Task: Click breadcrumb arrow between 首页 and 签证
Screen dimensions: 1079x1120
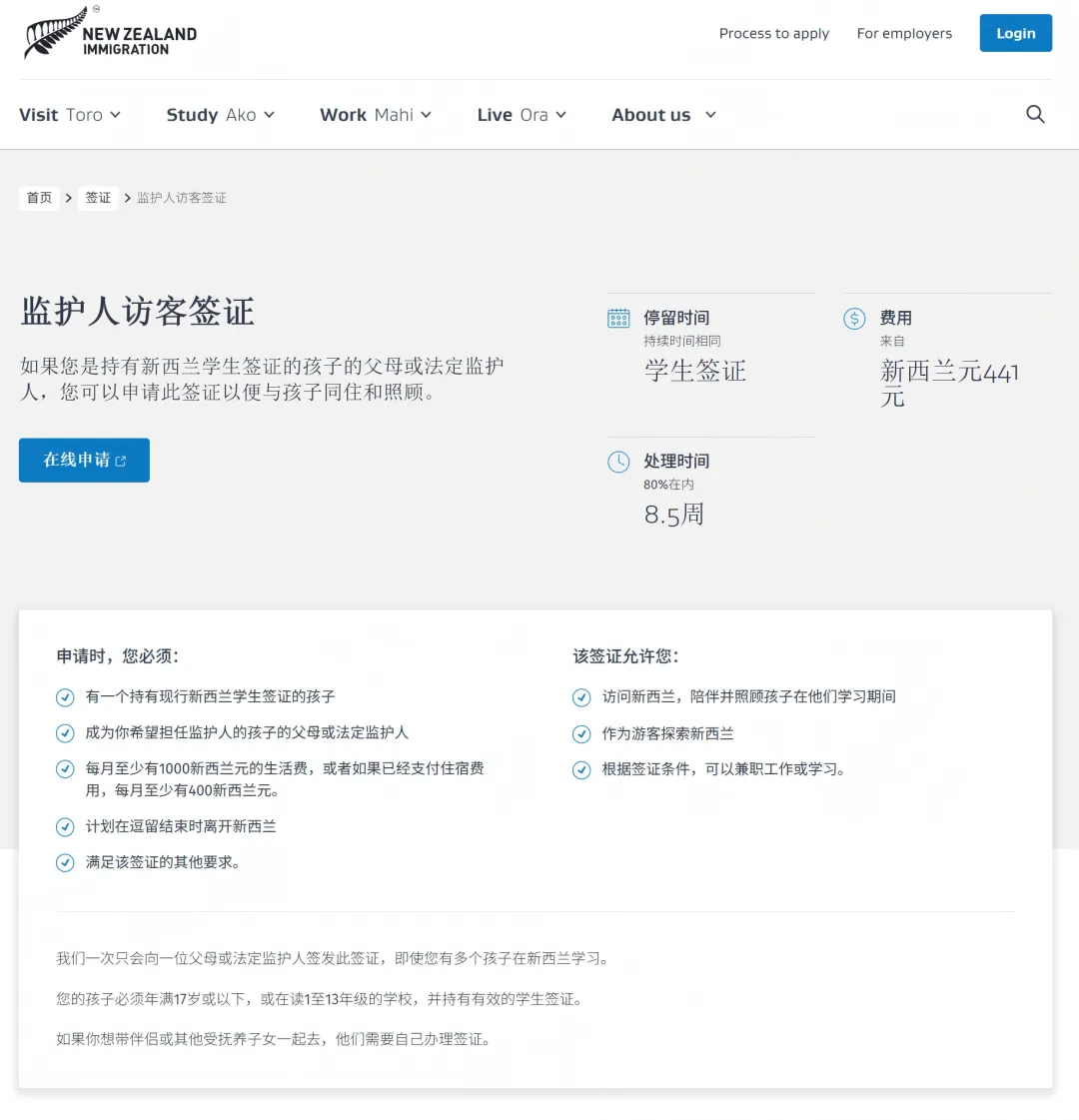Action: tap(69, 198)
